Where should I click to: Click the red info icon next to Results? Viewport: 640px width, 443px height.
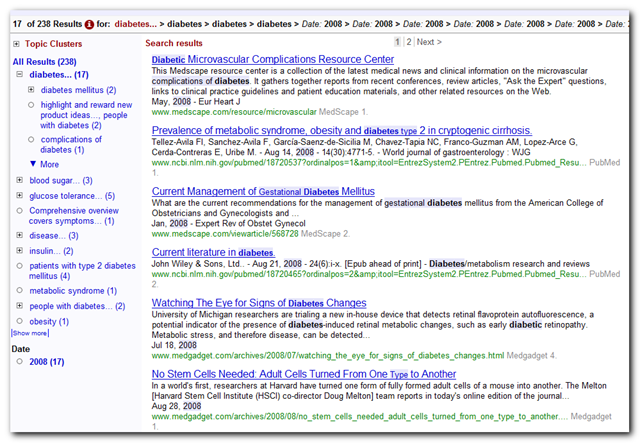pos(89,24)
